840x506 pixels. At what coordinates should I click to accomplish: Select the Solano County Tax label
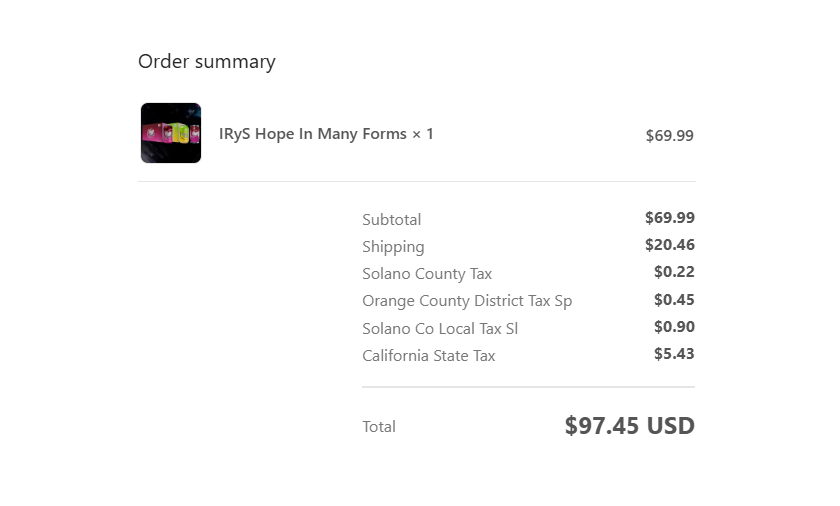point(427,274)
